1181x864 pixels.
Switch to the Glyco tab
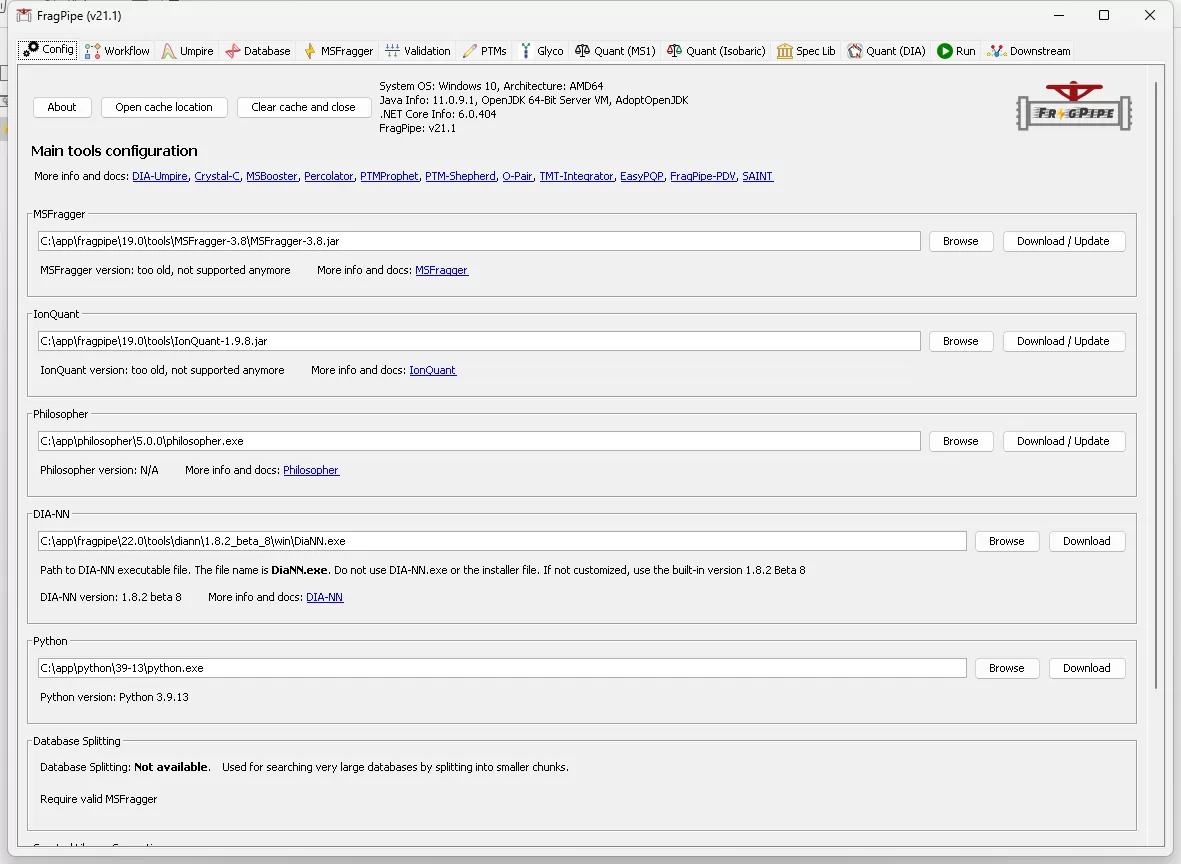(542, 51)
